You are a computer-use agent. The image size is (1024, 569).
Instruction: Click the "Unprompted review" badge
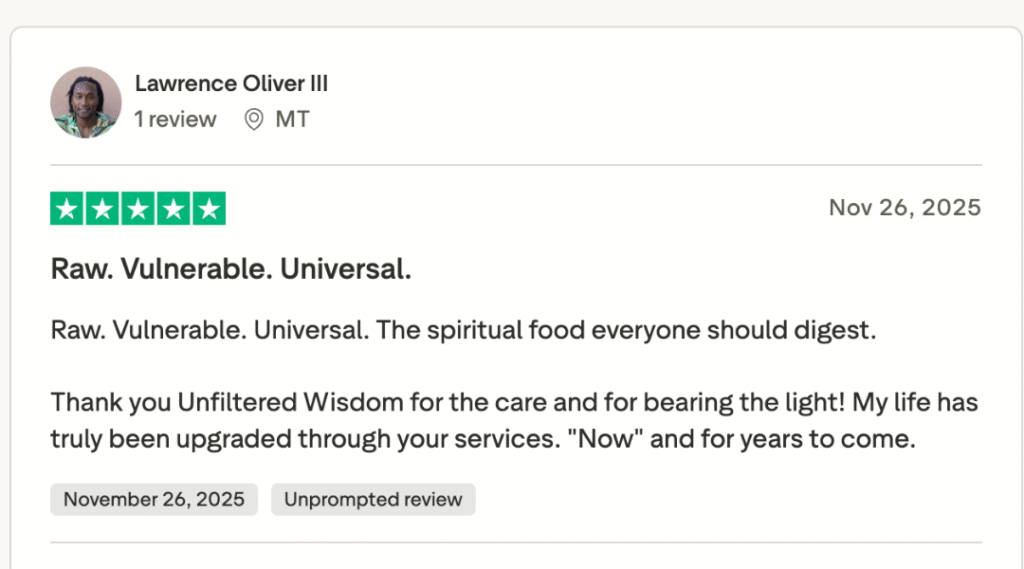(x=373, y=499)
